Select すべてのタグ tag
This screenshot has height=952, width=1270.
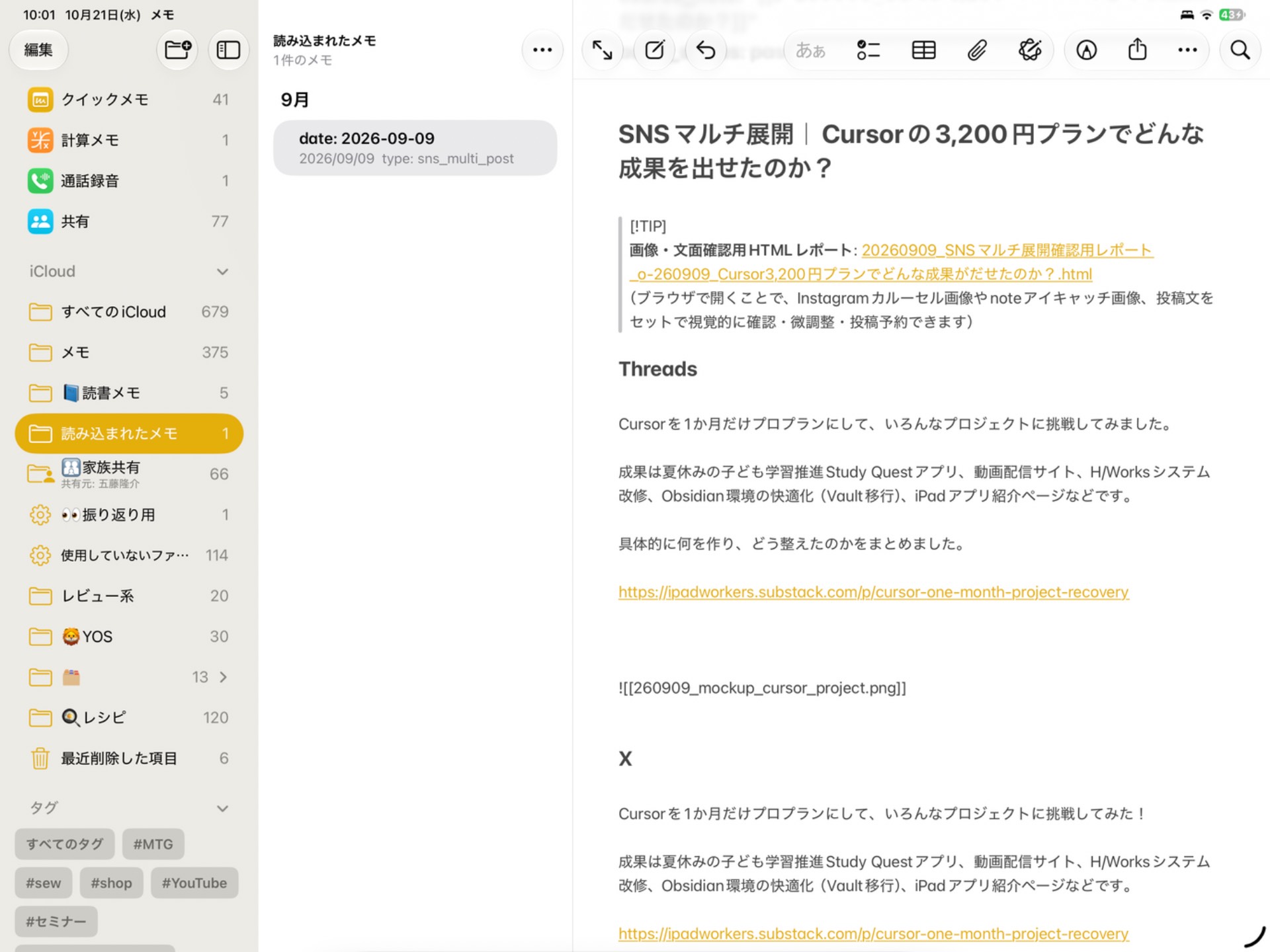(65, 844)
